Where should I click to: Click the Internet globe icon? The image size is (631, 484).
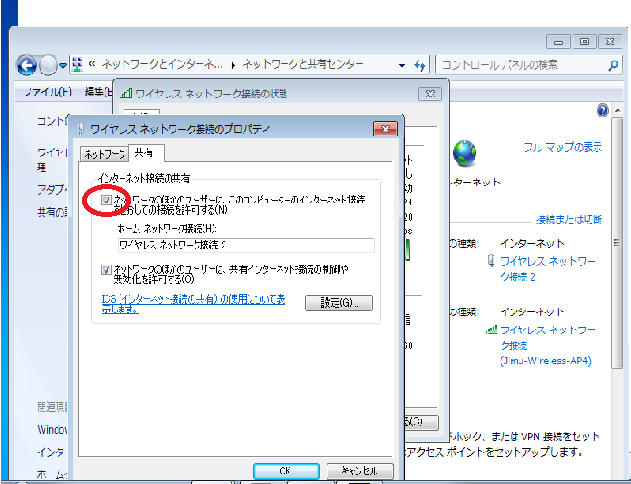pos(465,153)
